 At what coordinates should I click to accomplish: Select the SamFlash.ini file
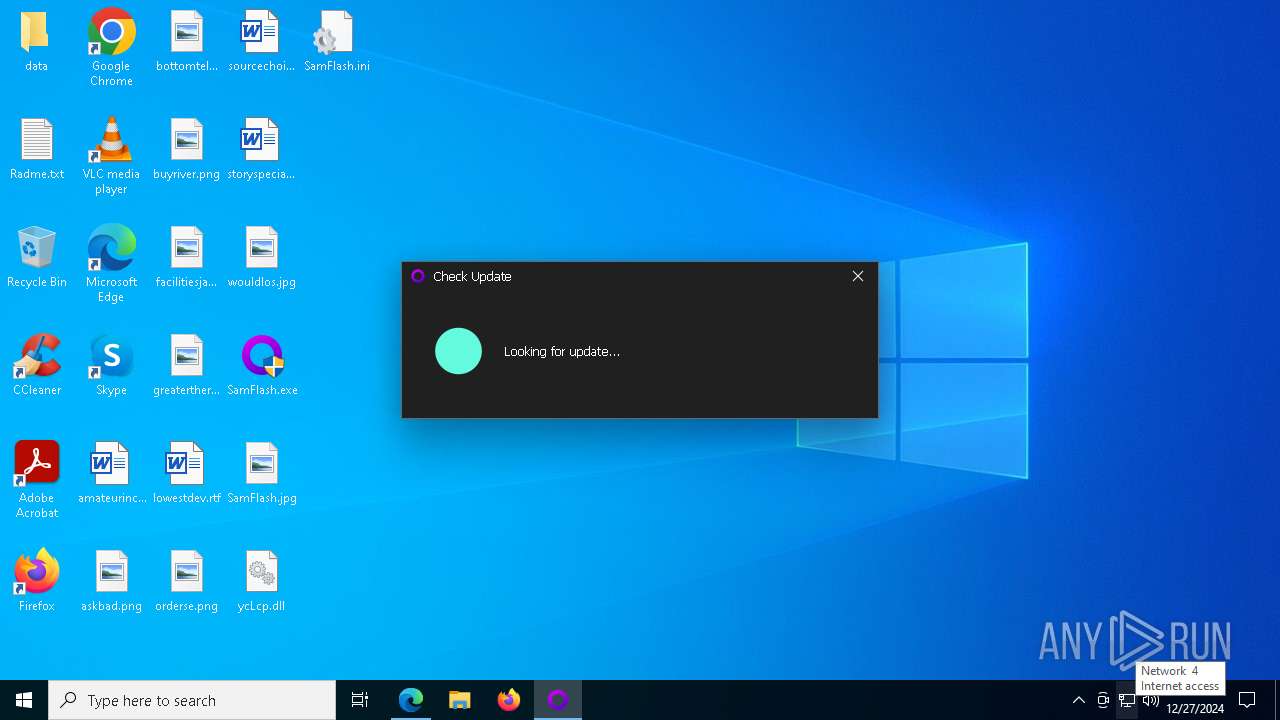click(x=337, y=41)
